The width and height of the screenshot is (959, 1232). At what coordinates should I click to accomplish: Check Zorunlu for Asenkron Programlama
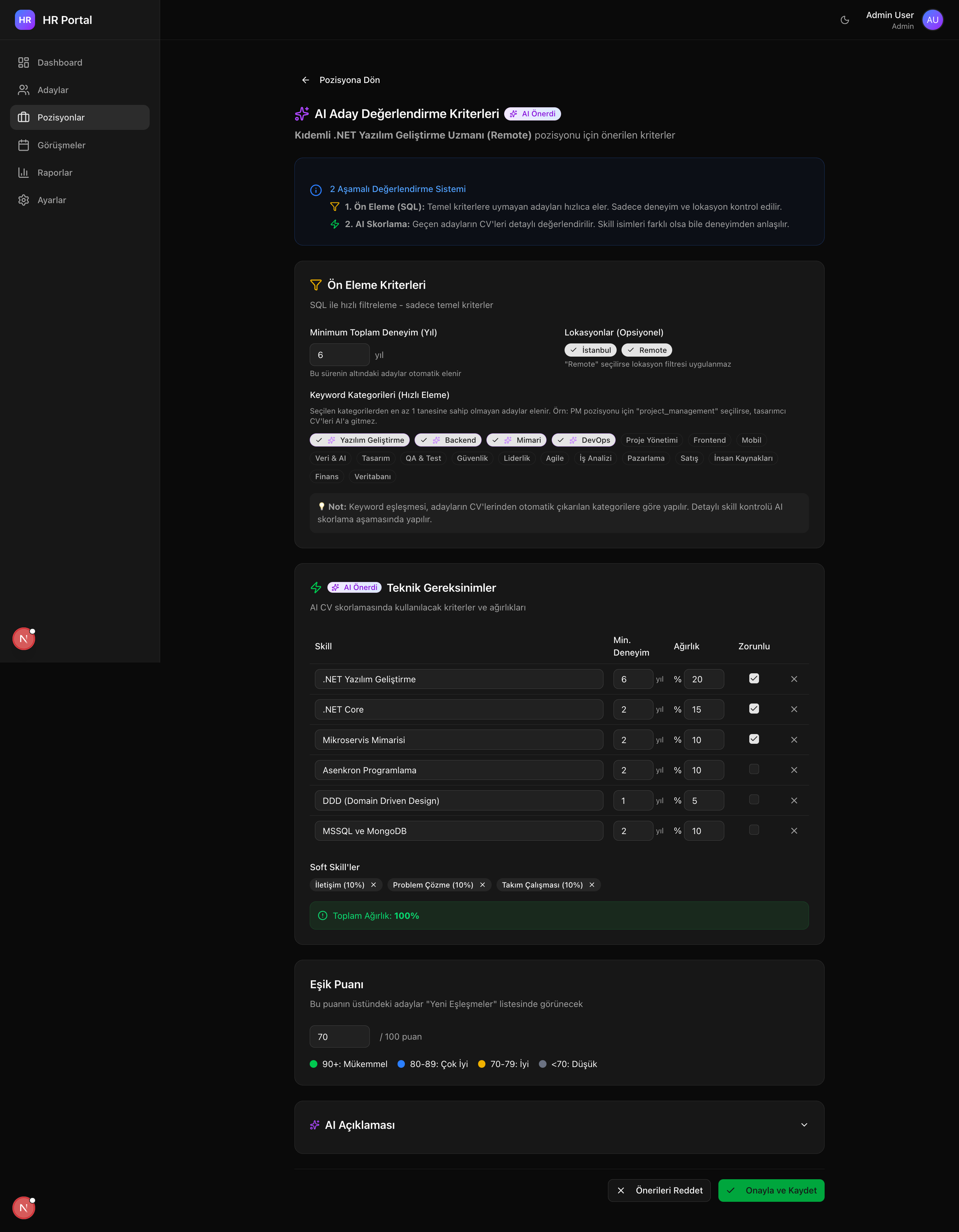[754, 769]
